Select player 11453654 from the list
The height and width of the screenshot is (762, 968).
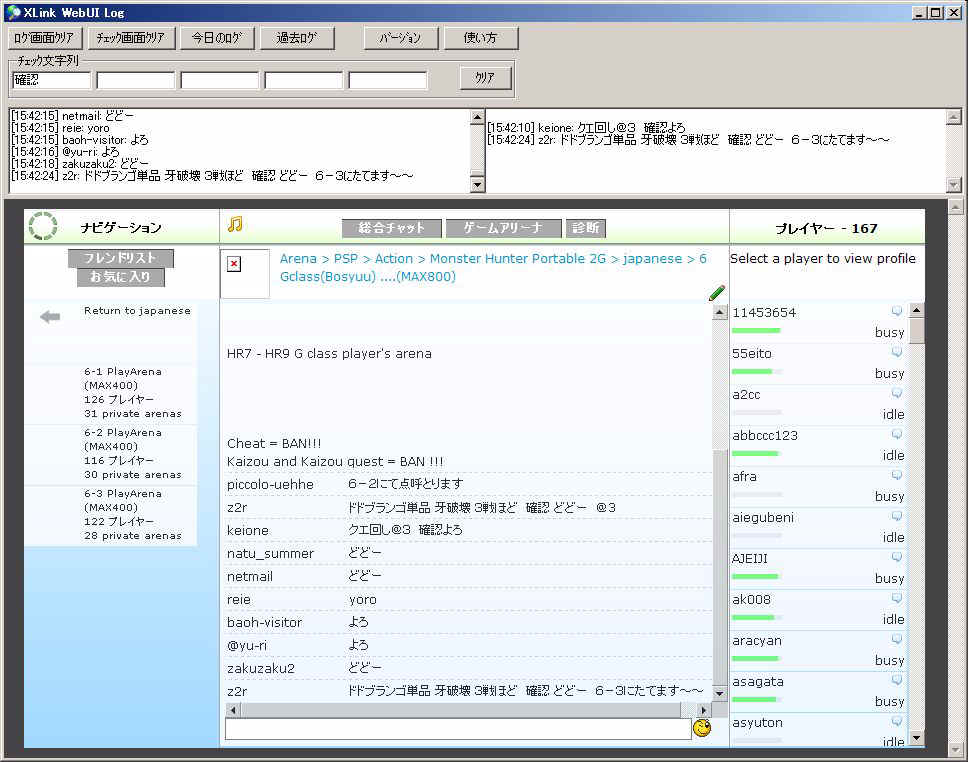click(764, 313)
